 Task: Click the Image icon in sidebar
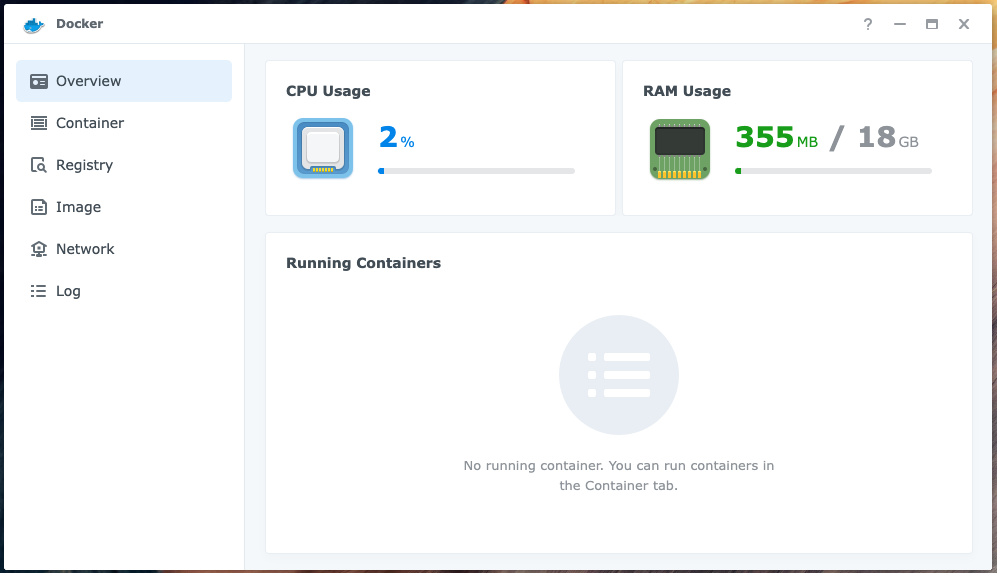coord(39,207)
